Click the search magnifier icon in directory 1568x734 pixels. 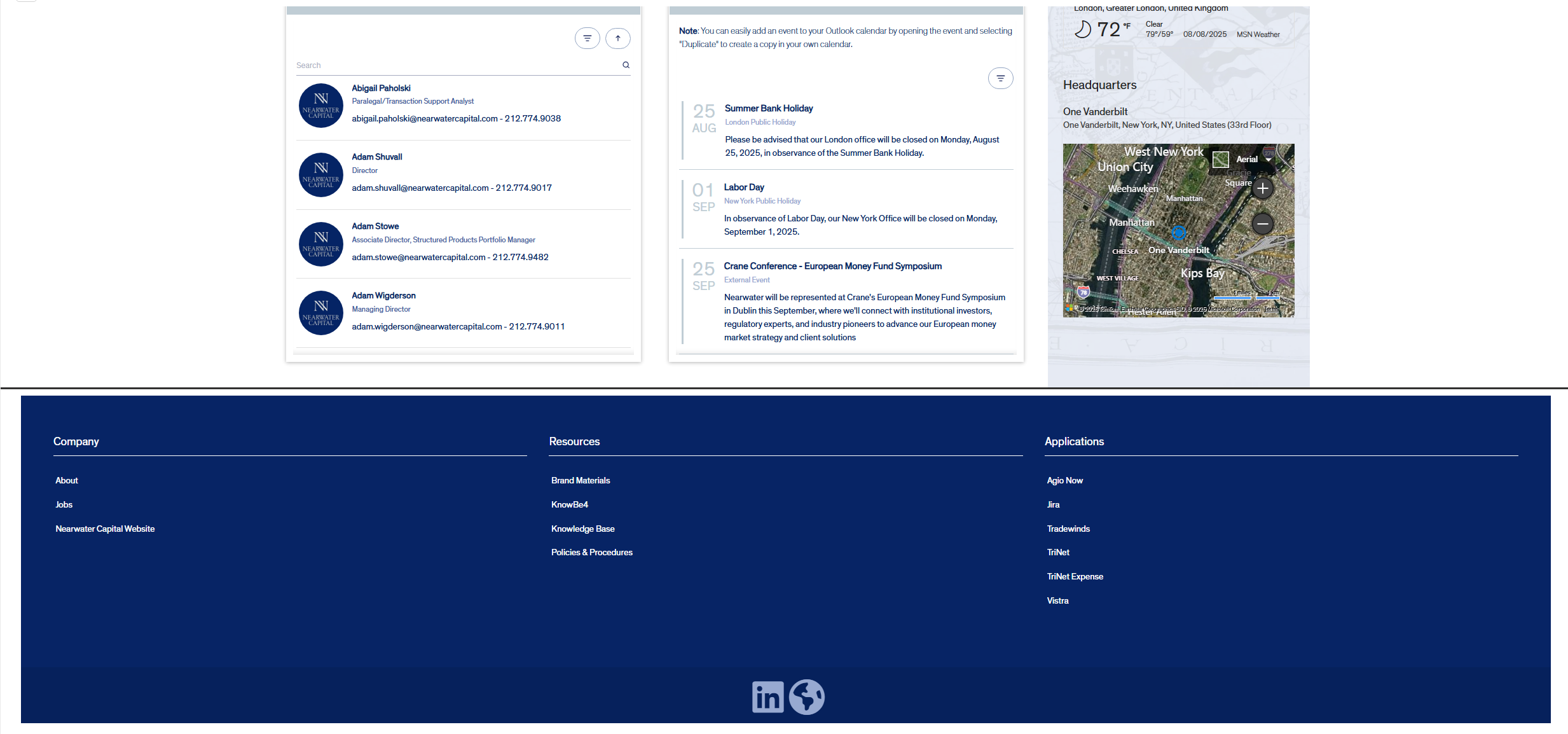tap(626, 65)
